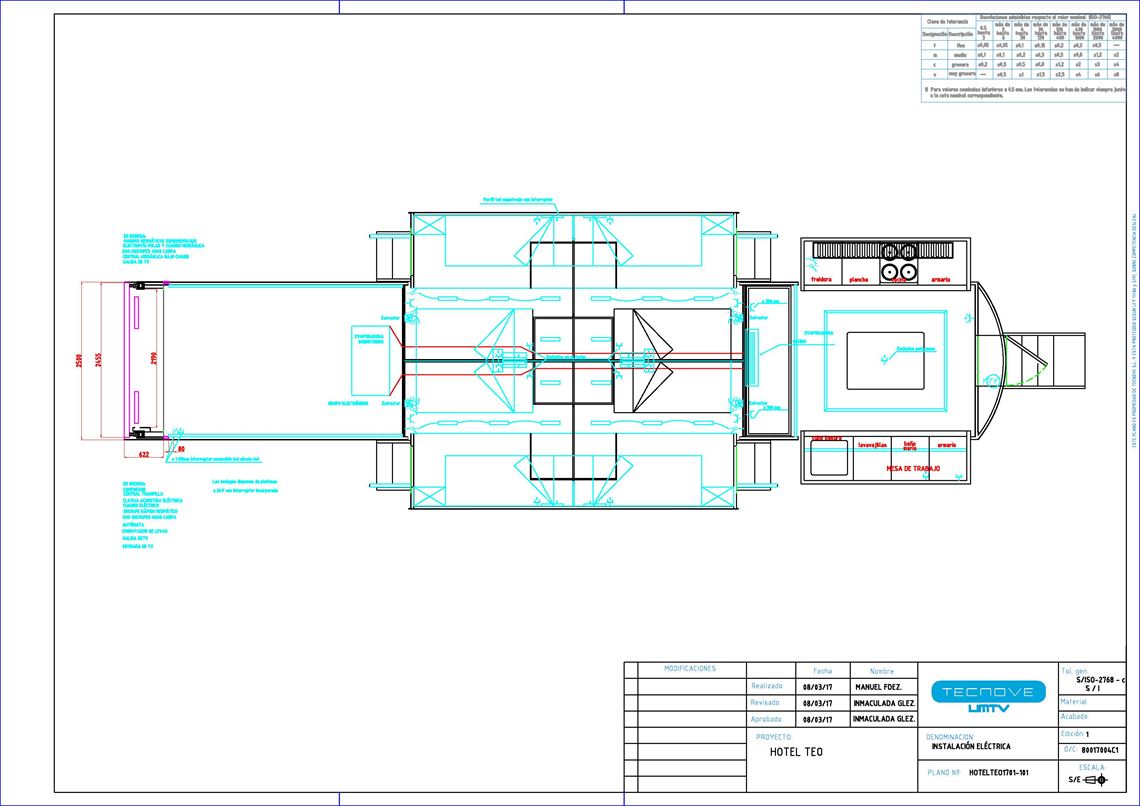Click the Realizado row in the title block
The height and width of the screenshot is (806, 1140).
(x=766, y=686)
